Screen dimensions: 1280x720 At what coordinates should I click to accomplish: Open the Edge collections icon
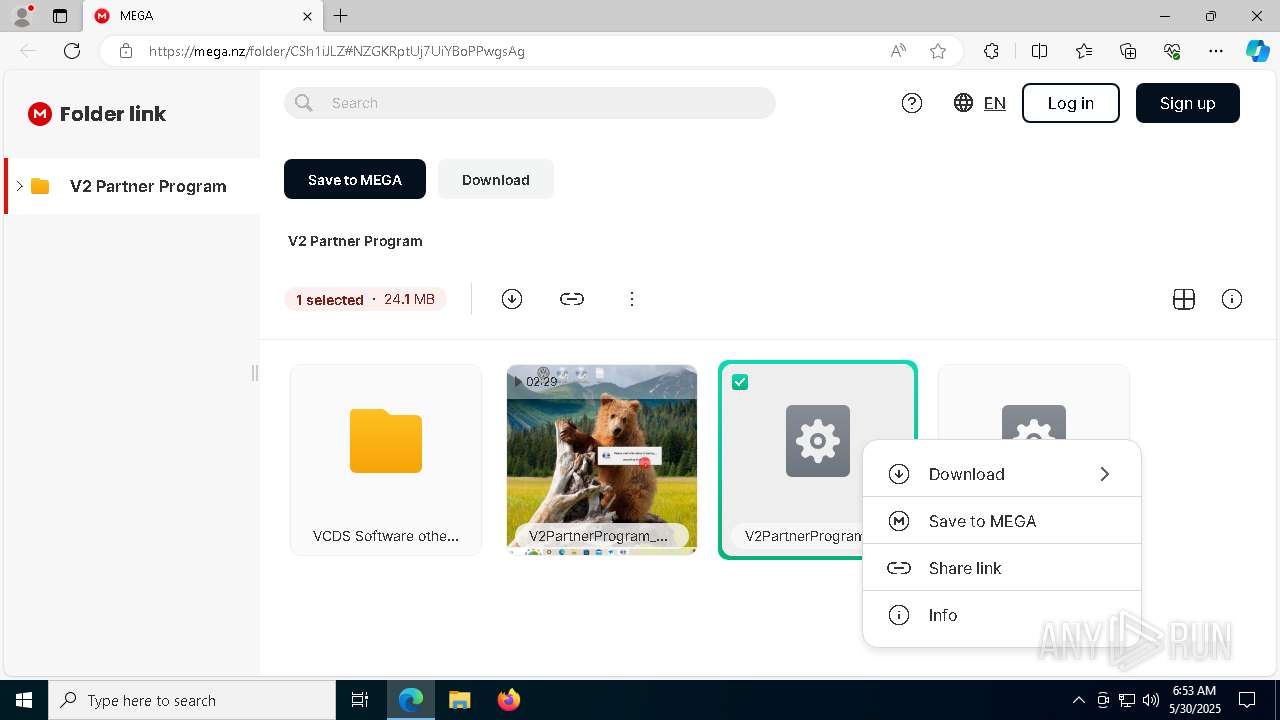pyautogui.click(x=1128, y=51)
